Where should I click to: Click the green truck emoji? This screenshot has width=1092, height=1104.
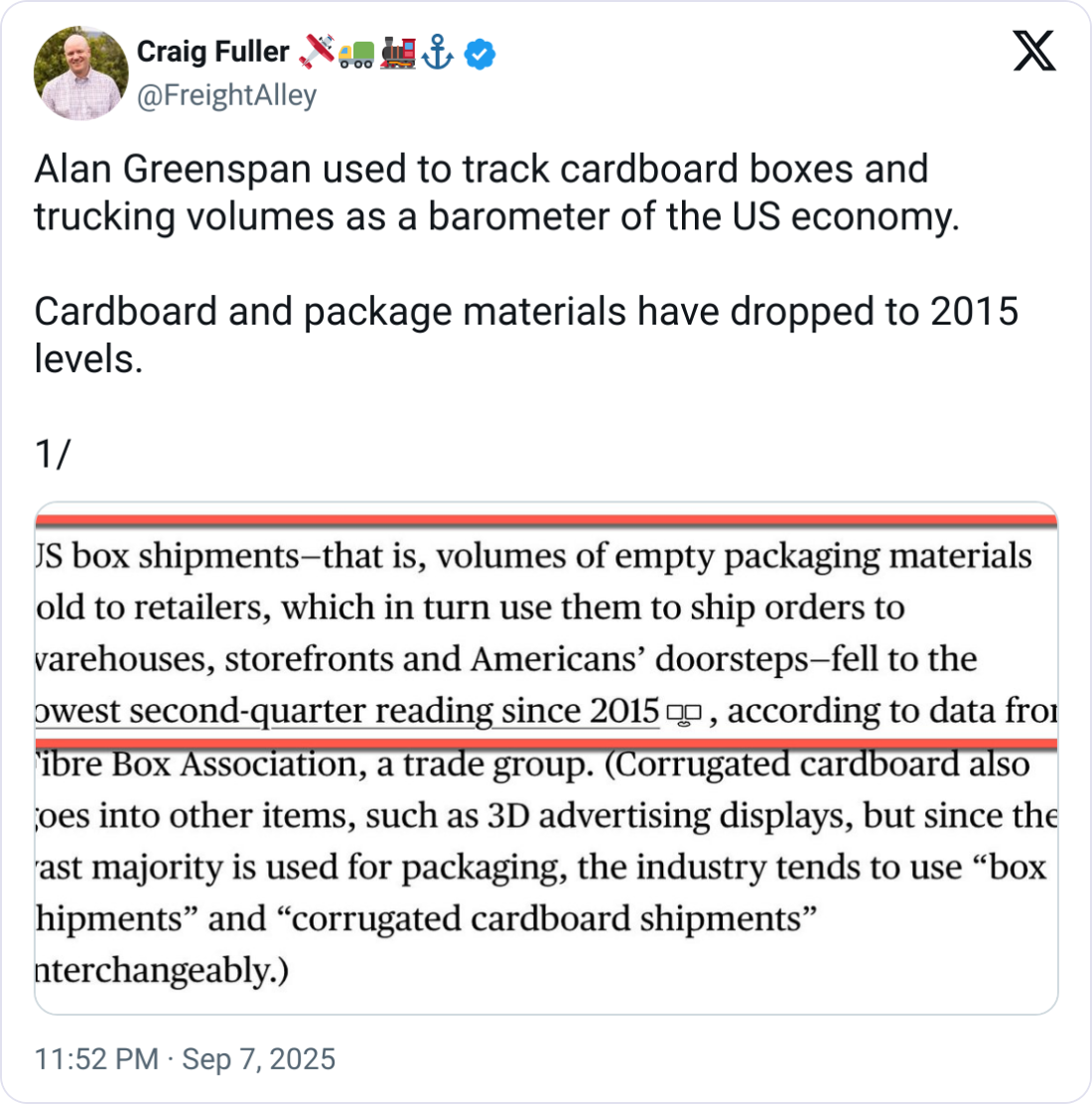(356, 53)
